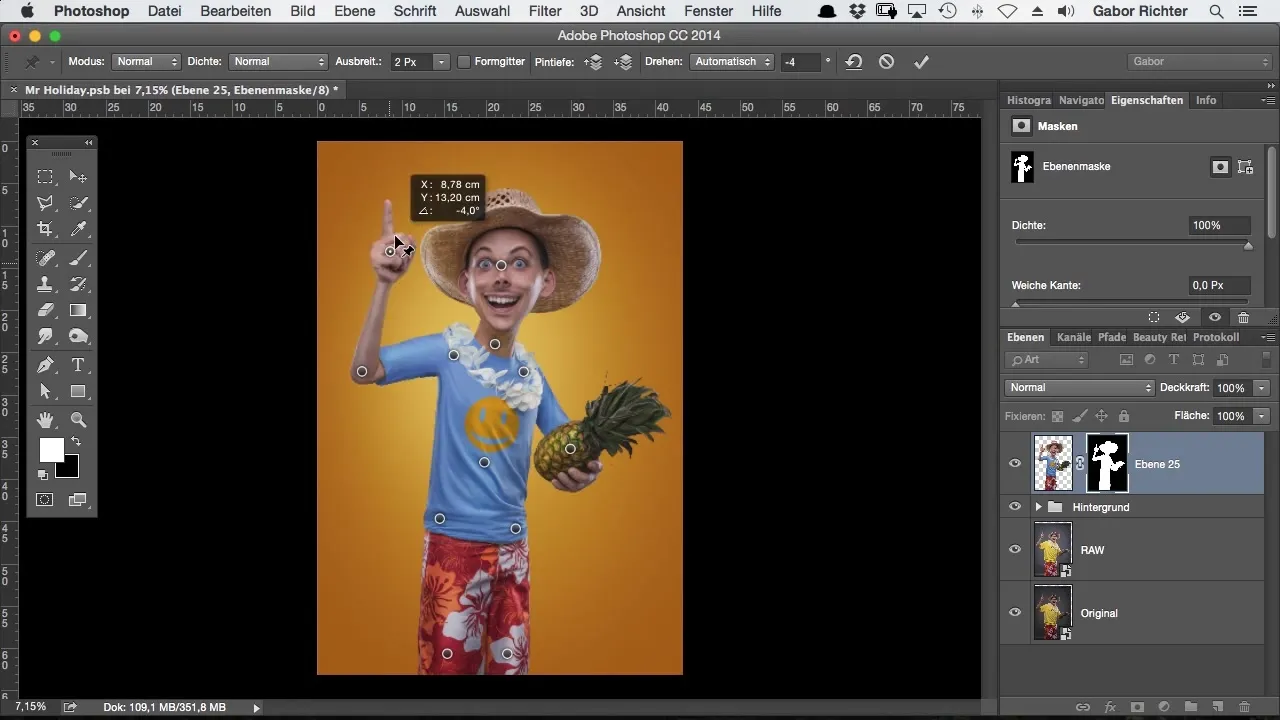Click the Ebene 25 layer mask thumbnail
1280x720 pixels.
click(1107, 464)
